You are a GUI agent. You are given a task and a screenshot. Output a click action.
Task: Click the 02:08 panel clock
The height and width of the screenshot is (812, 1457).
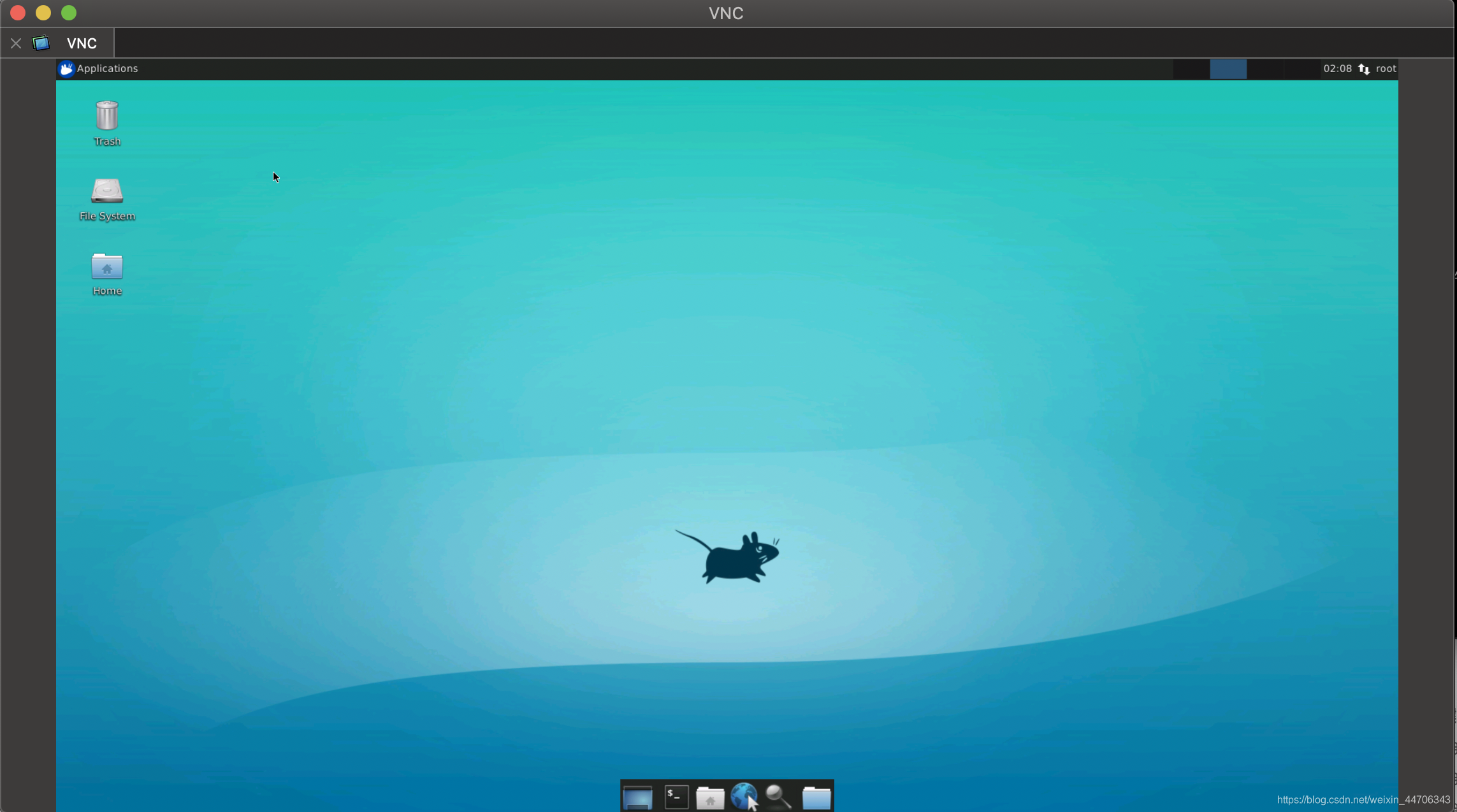[1337, 68]
